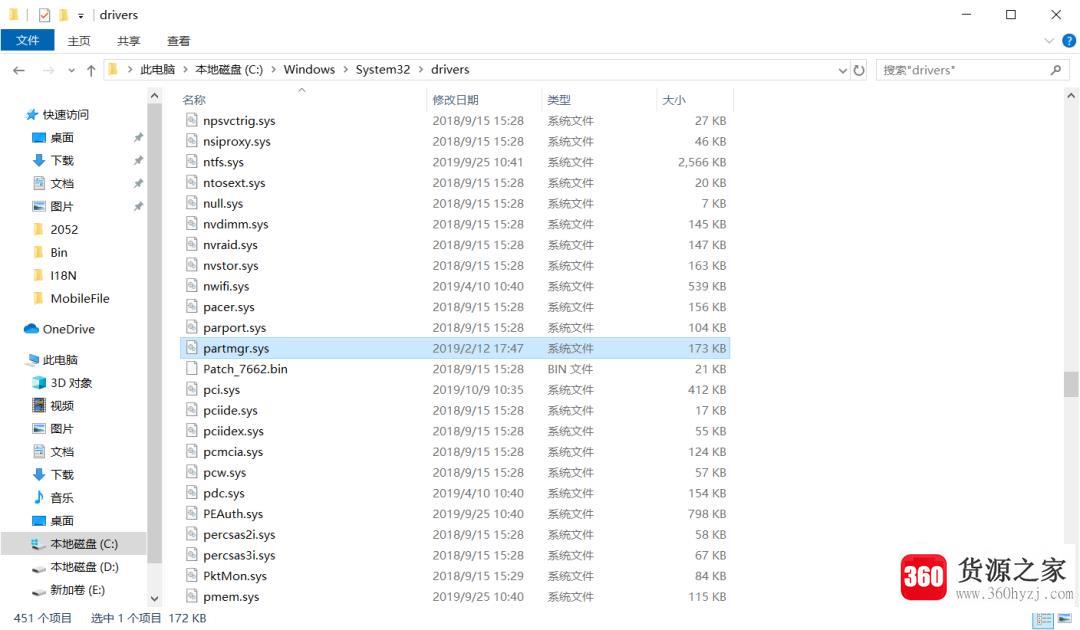Screen dimensions: 1080x630
Task: Select the ntfs.sys file icon
Action: pyautogui.click(x=191, y=161)
